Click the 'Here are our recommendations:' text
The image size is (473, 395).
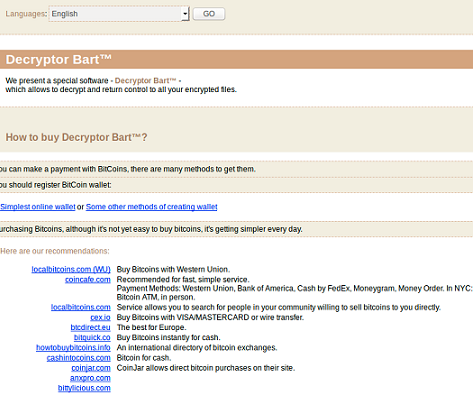click(55, 251)
